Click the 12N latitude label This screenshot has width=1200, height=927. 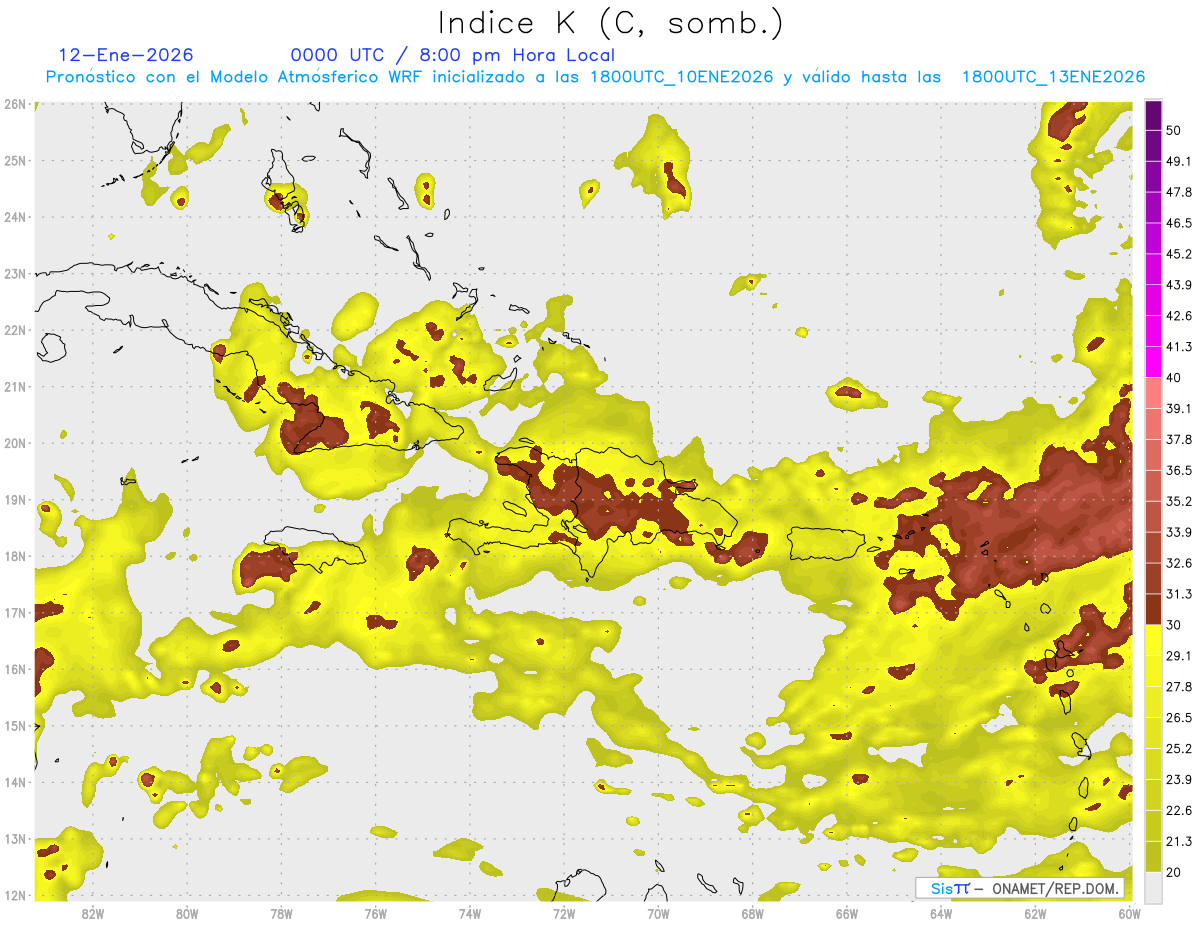pyautogui.click(x=14, y=895)
